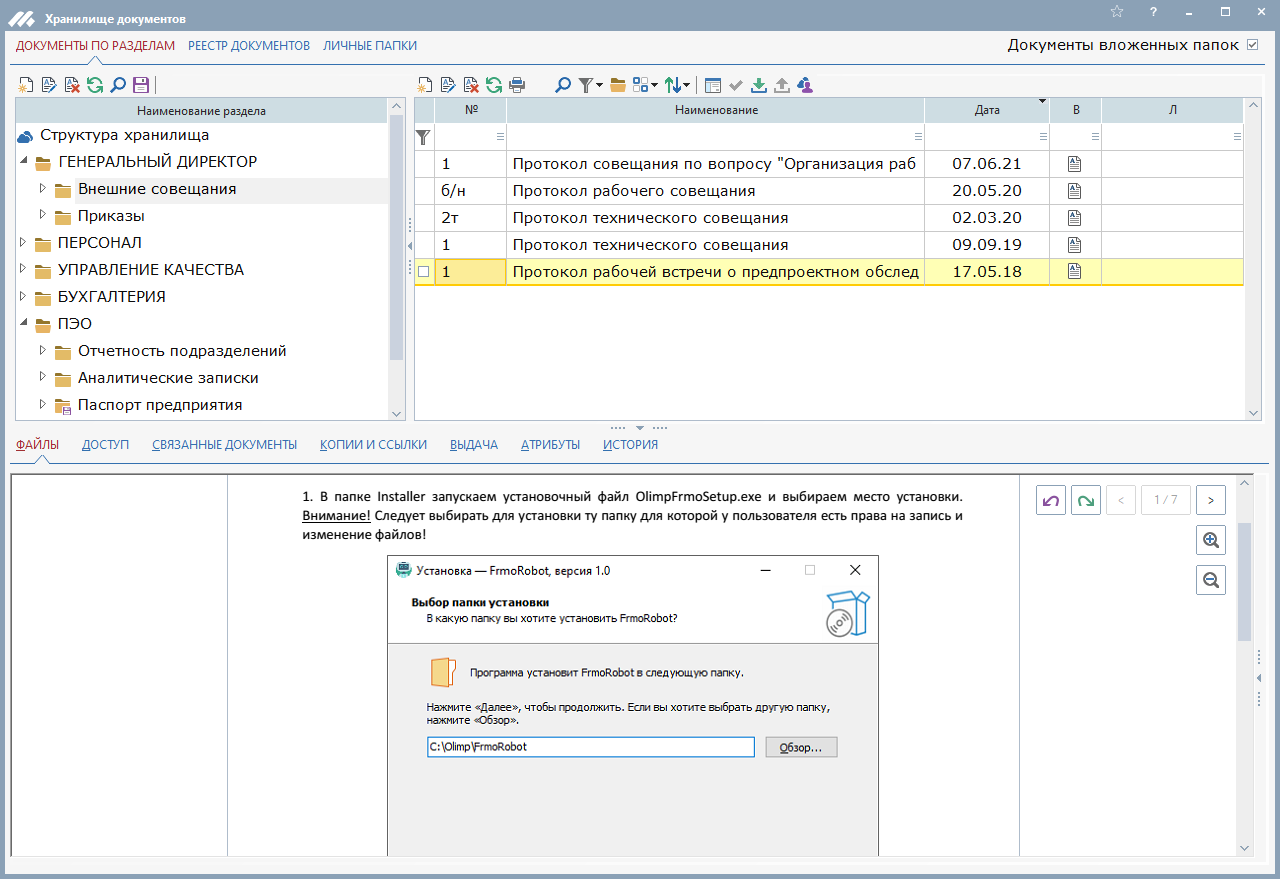Open the sort order dropdown in list toolbar
Viewport: 1280px width, 879px height.
[687, 85]
